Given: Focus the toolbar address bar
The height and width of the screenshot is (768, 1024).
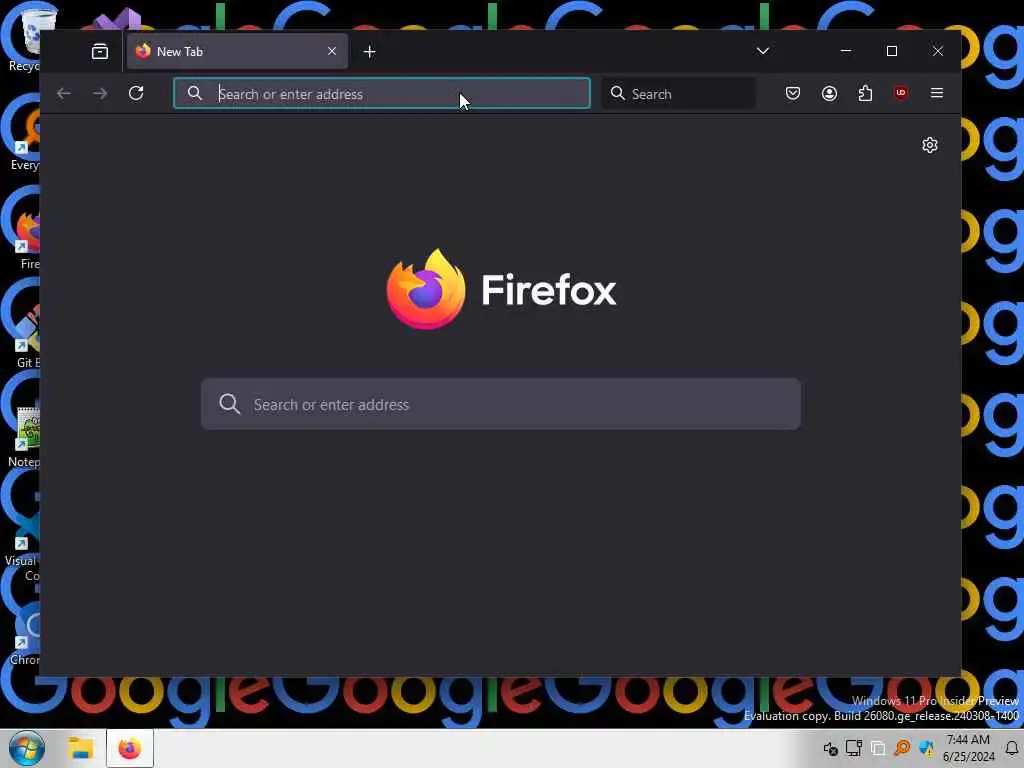Looking at the screenshot, I should pos(381,93).
